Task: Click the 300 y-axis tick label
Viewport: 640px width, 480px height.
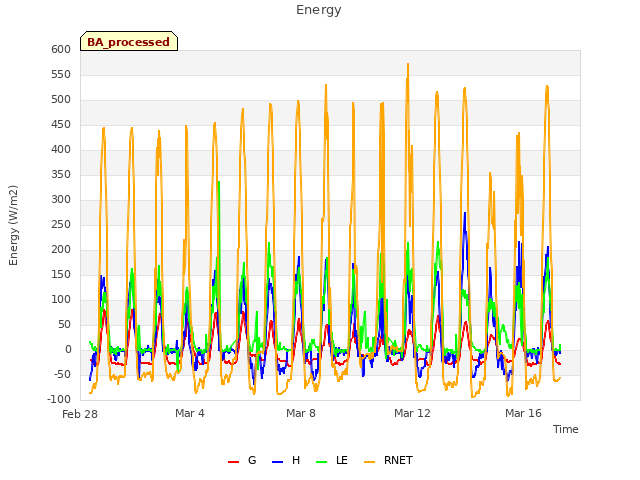Action: click(61, 199)
